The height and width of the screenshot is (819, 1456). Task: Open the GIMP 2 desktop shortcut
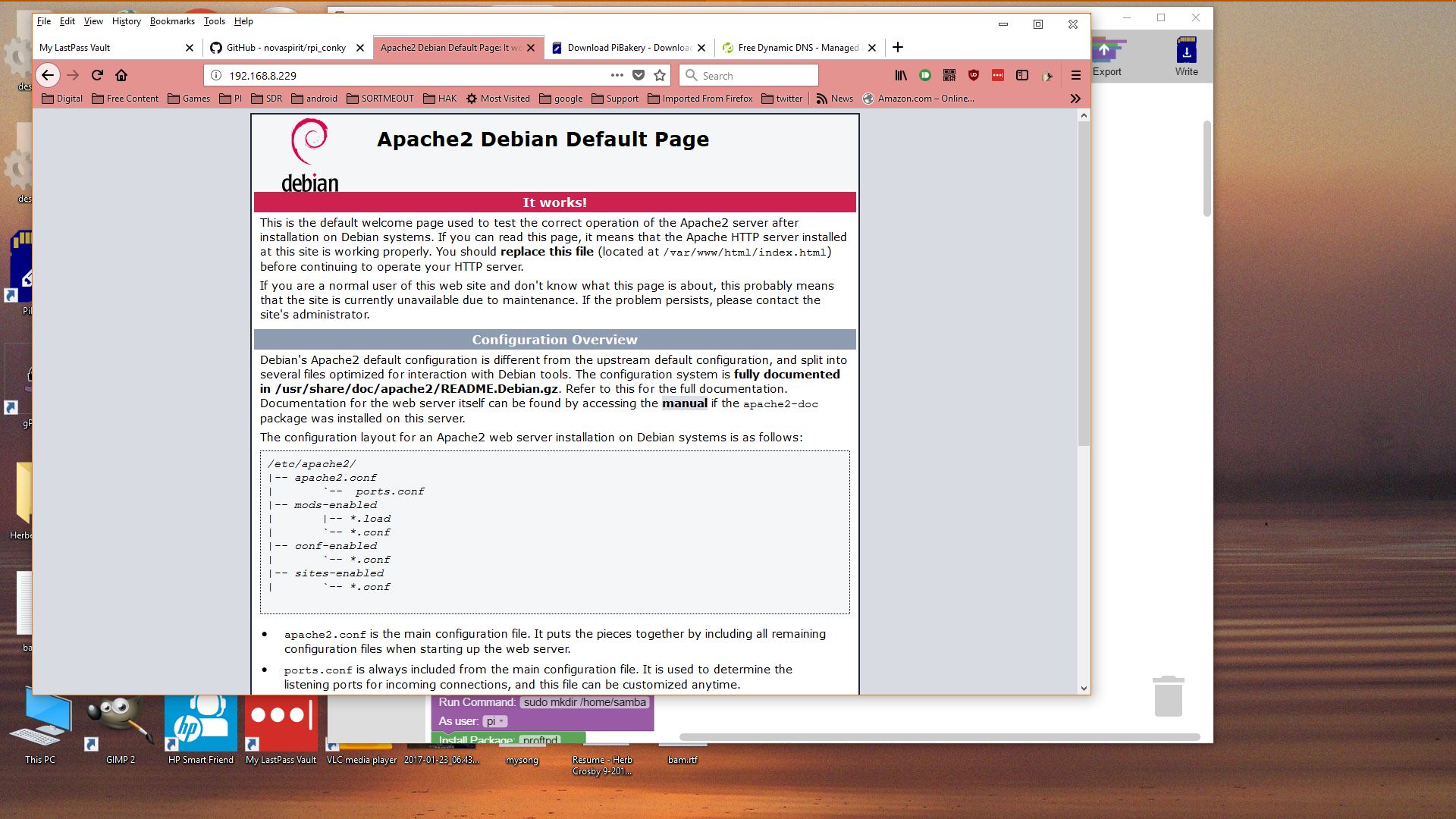[121, 730]
